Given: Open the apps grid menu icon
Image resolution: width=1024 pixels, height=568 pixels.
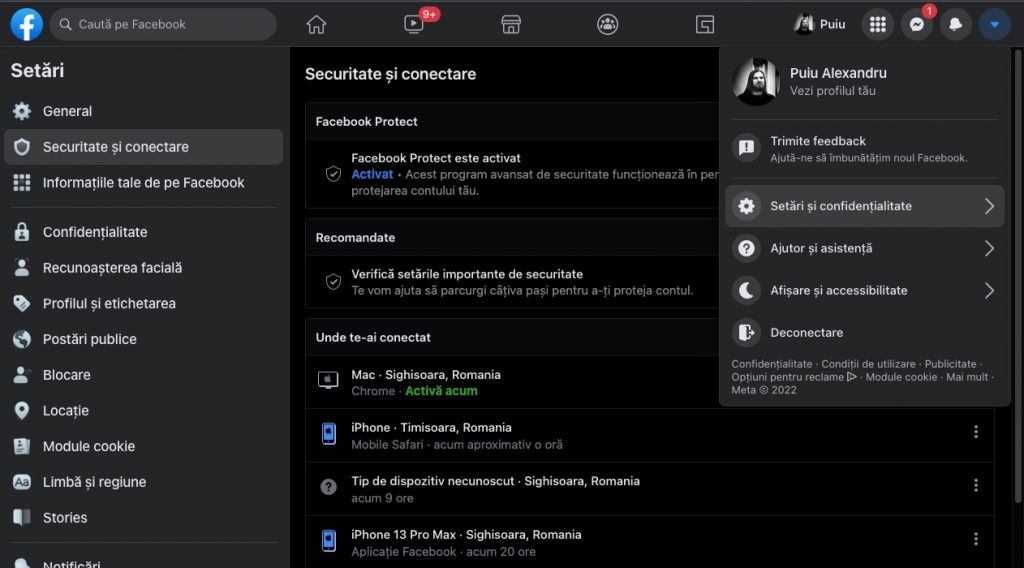Looking at the screenshot, I should (x=877, y=24).
